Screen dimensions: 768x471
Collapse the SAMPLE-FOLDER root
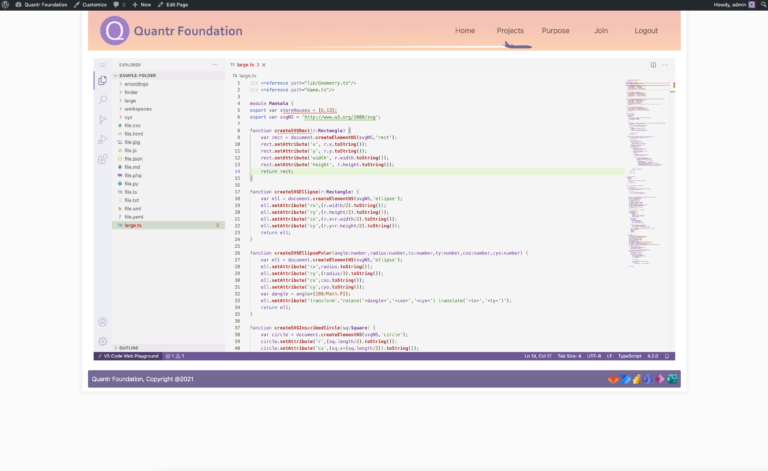pos(135,75)
